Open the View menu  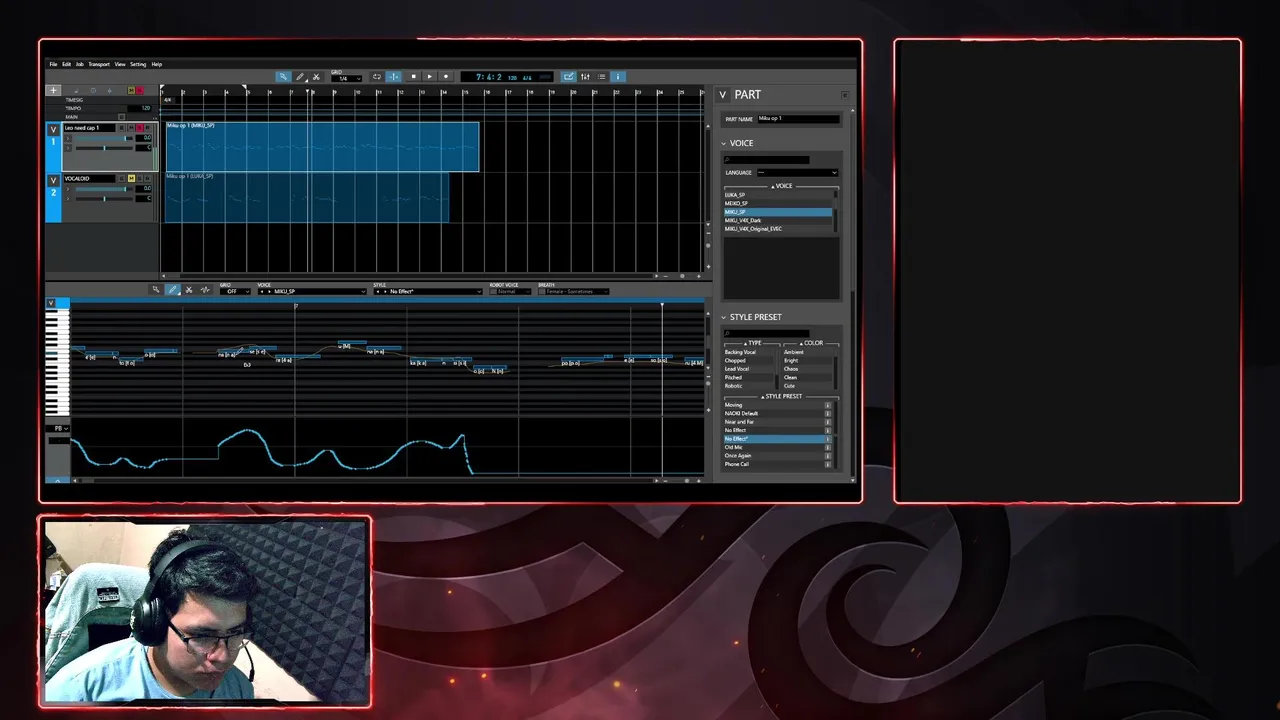[120, 64]
